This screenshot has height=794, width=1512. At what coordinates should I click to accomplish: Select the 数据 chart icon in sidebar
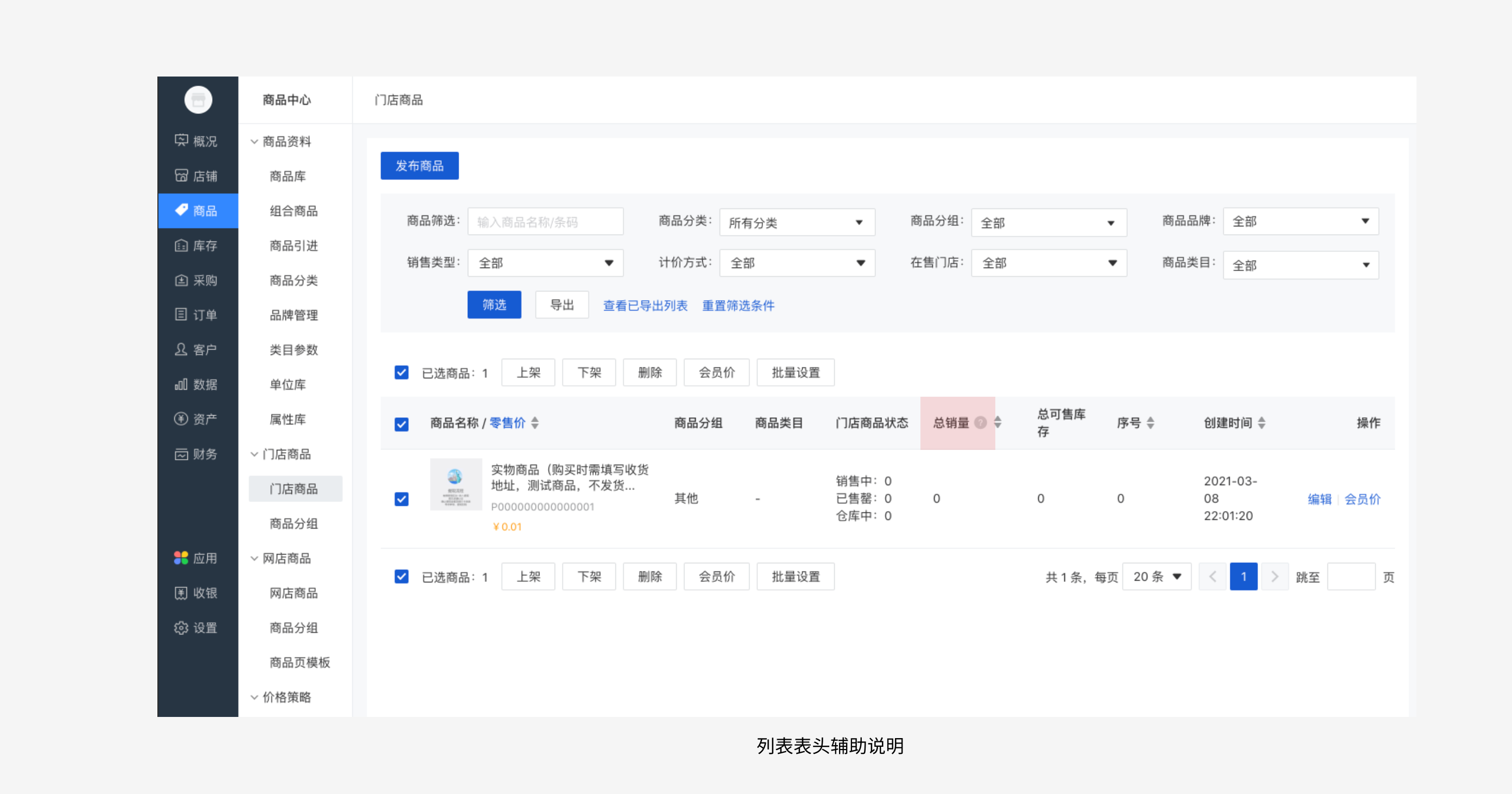click(x=181, y=384)
